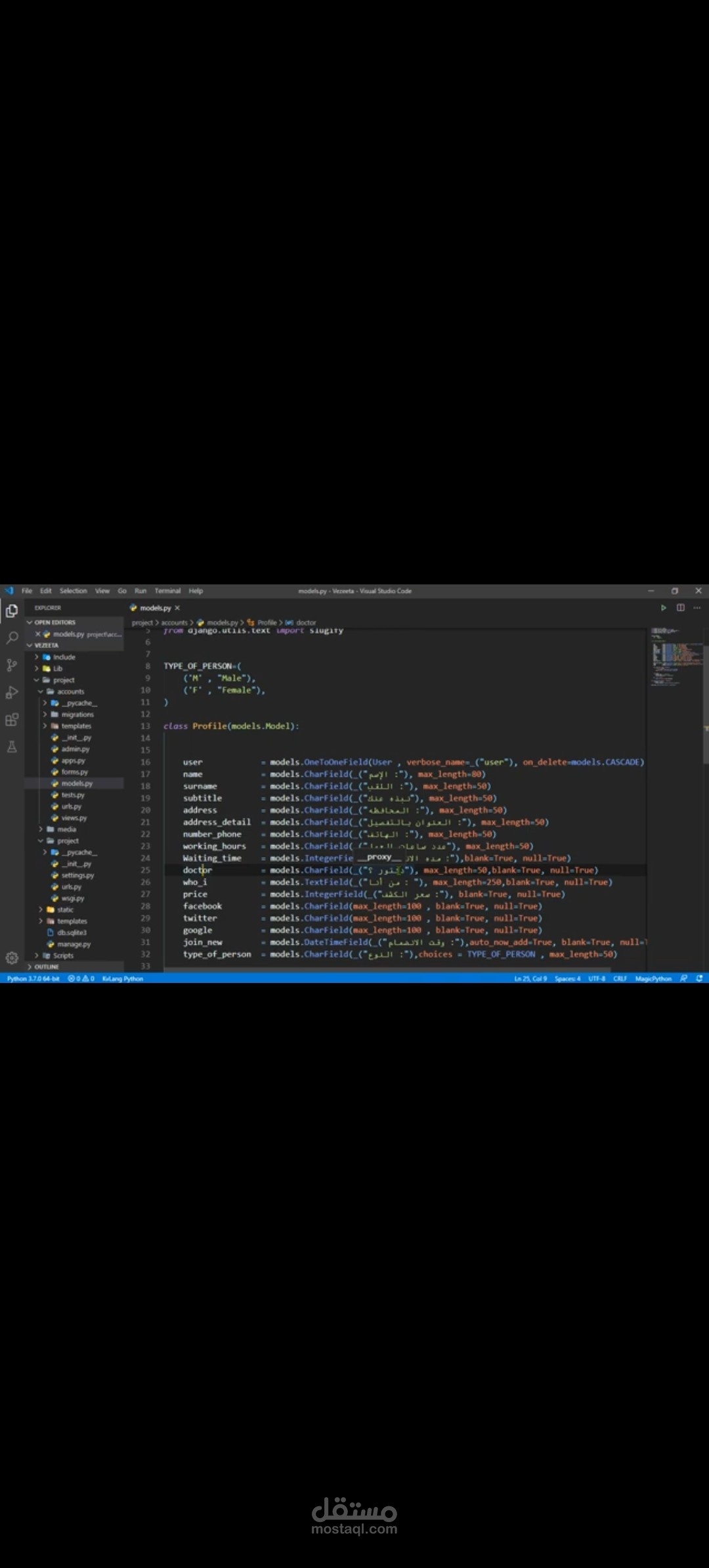Collapse the OPEN EDITORS section

coord(55,622)
